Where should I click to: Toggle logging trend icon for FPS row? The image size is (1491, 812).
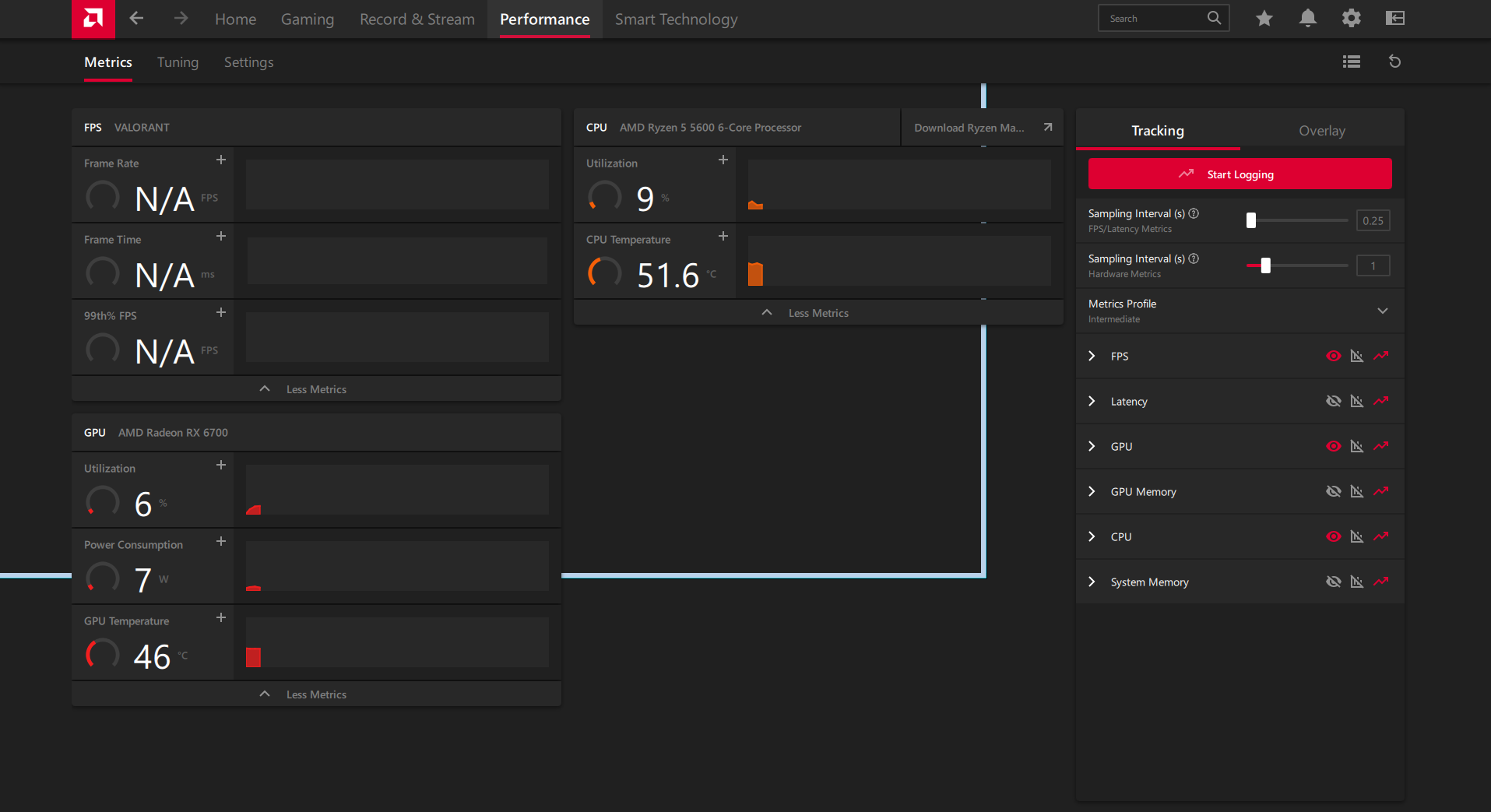pos(1381,356)
